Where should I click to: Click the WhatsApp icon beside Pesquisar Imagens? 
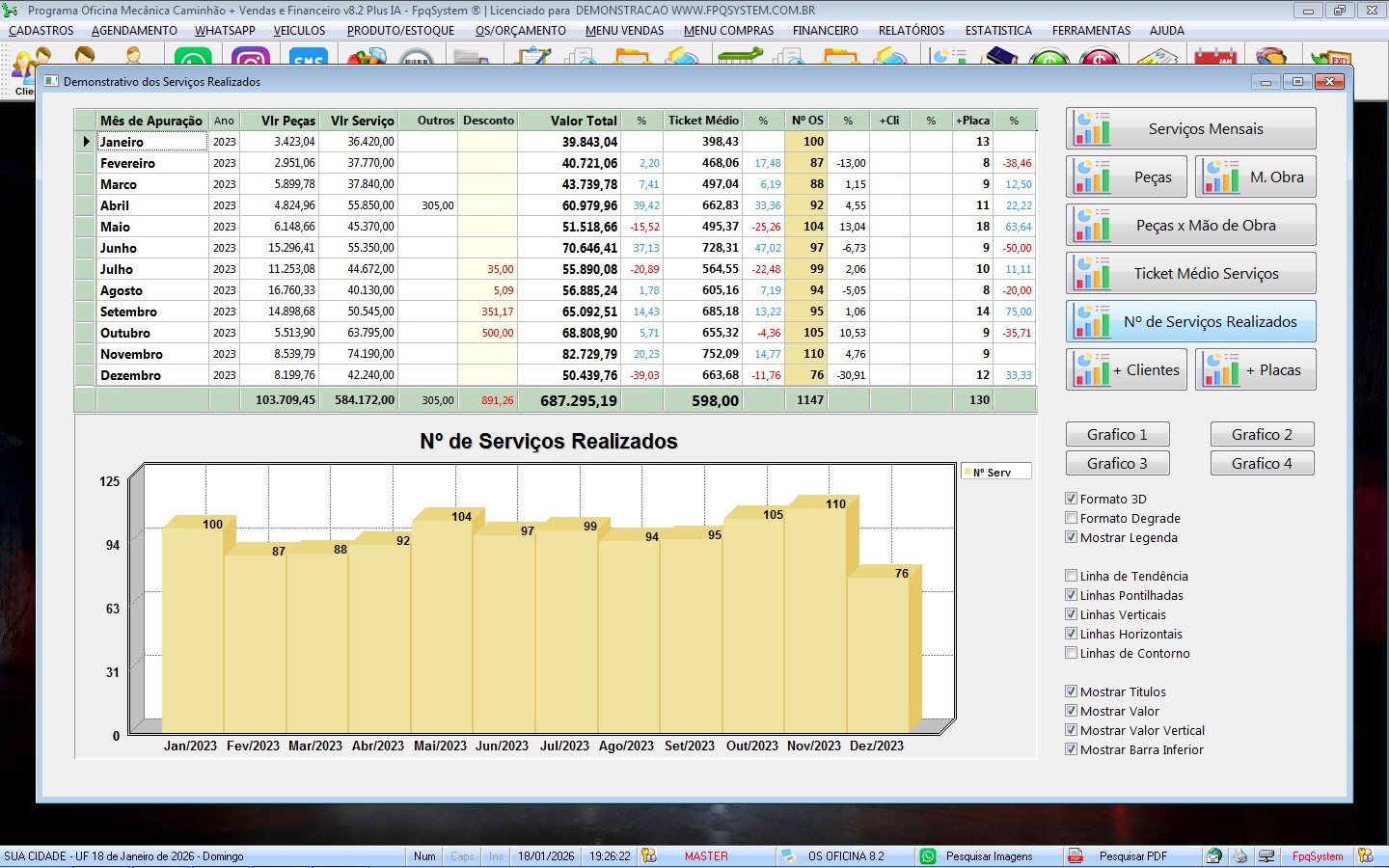coord(928,856)
